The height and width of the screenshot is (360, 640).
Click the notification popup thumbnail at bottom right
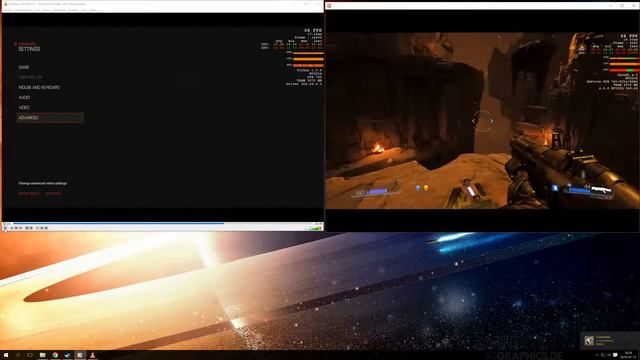click(x=589, y=340)
